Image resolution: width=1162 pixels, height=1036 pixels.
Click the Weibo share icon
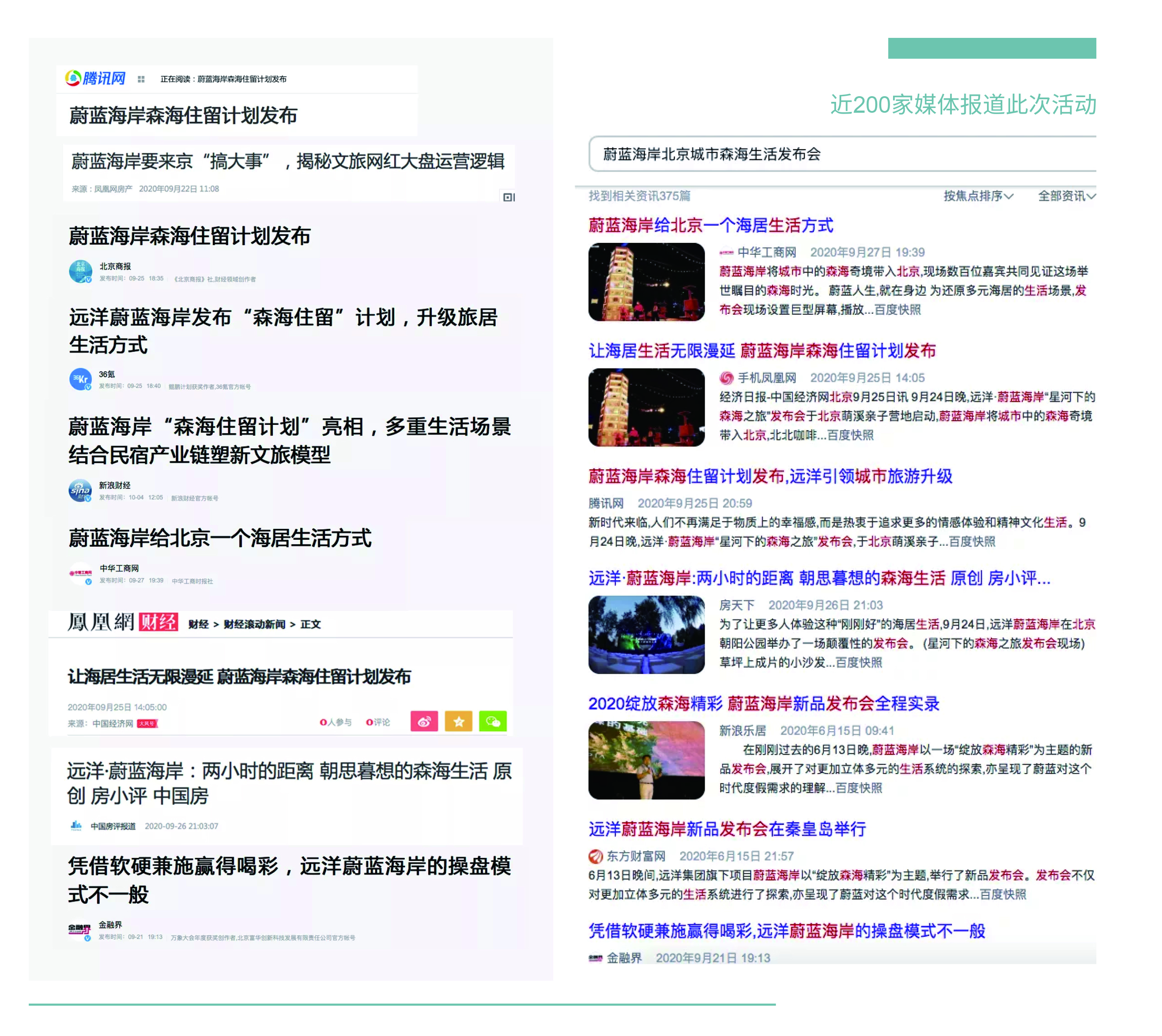[424, 722]
